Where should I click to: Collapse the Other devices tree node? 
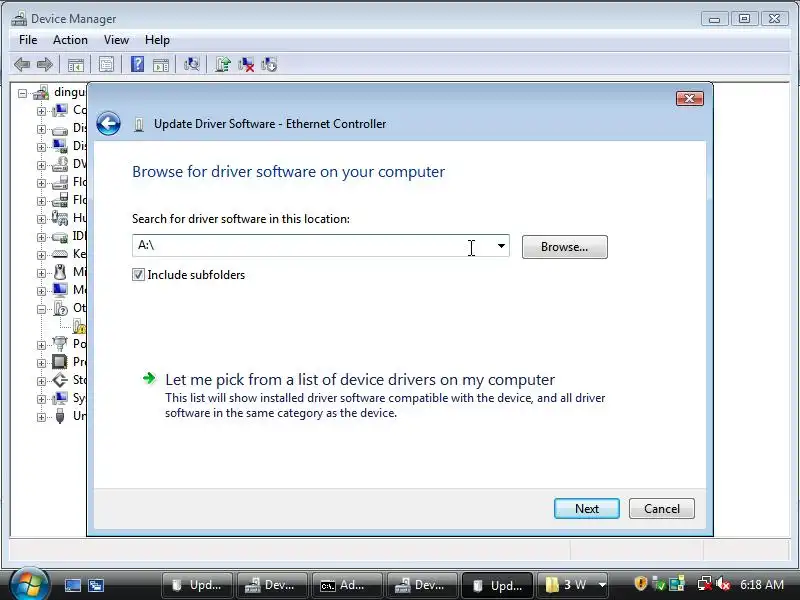[x=41, y=309]
